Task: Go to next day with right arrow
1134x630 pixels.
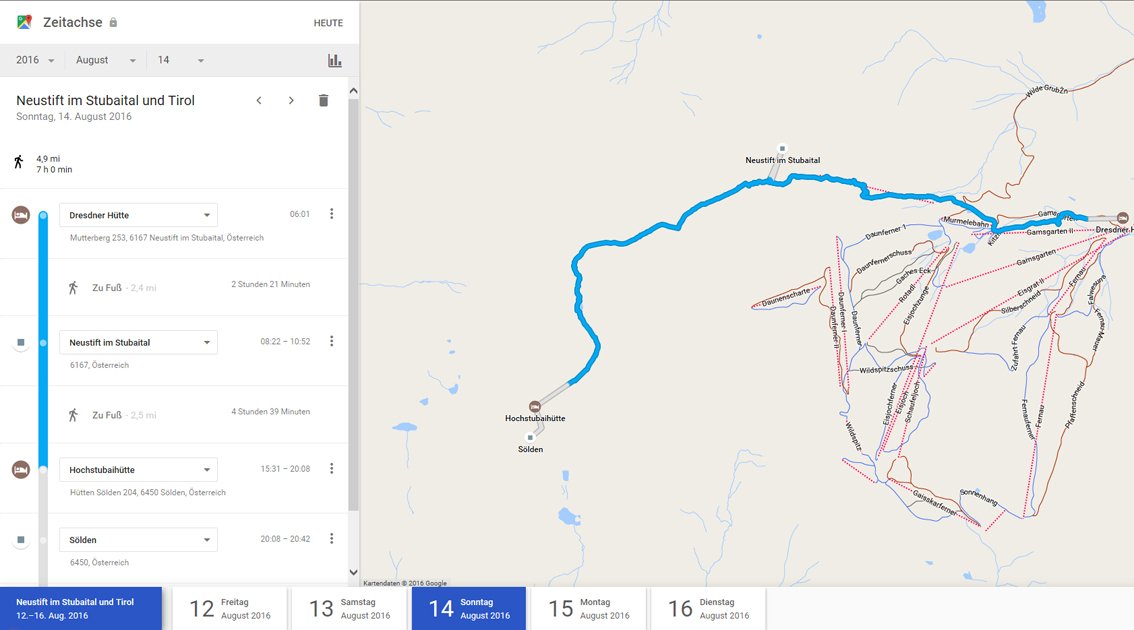Action: 291,101
